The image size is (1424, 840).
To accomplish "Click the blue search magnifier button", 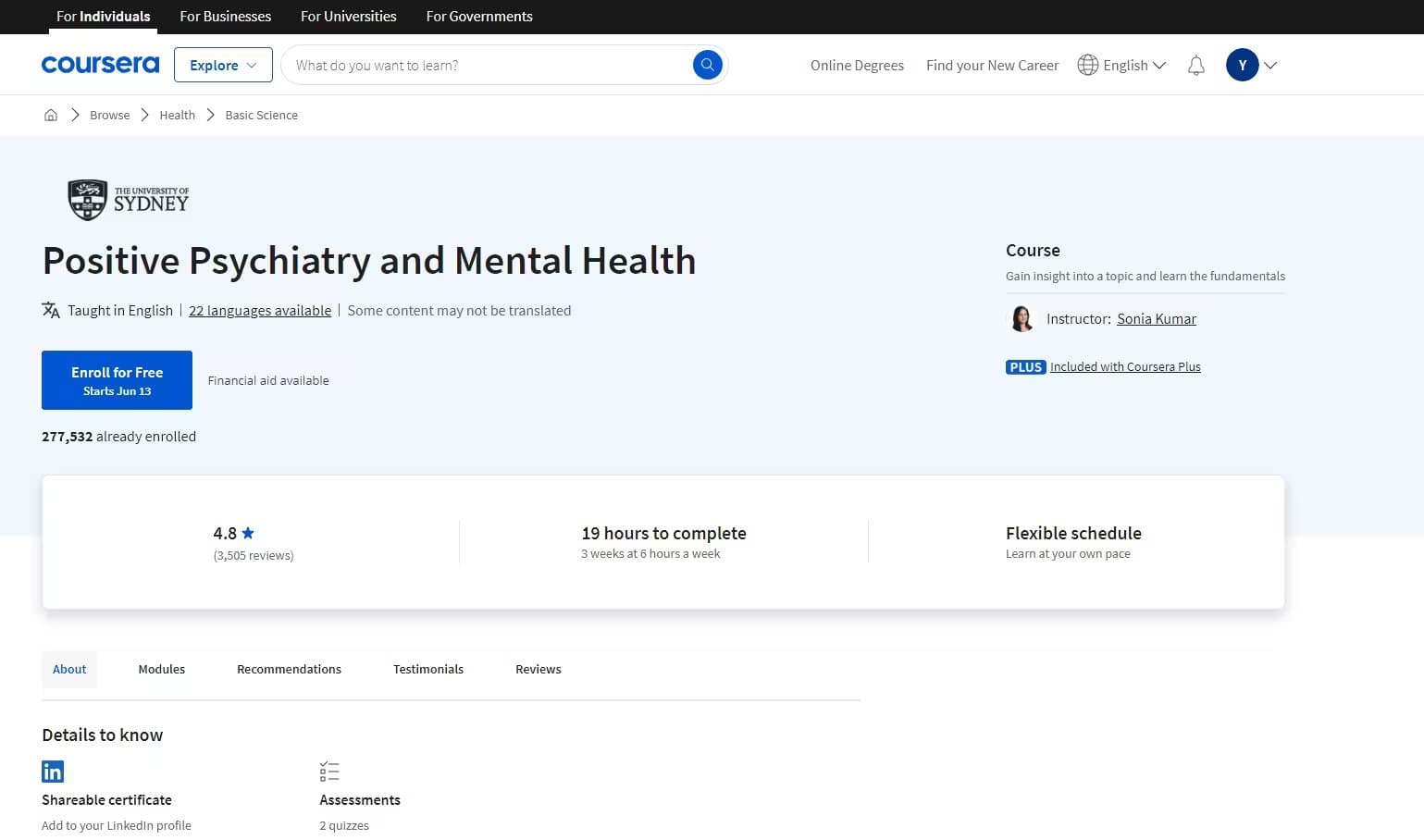I will (x=707, y=65).
